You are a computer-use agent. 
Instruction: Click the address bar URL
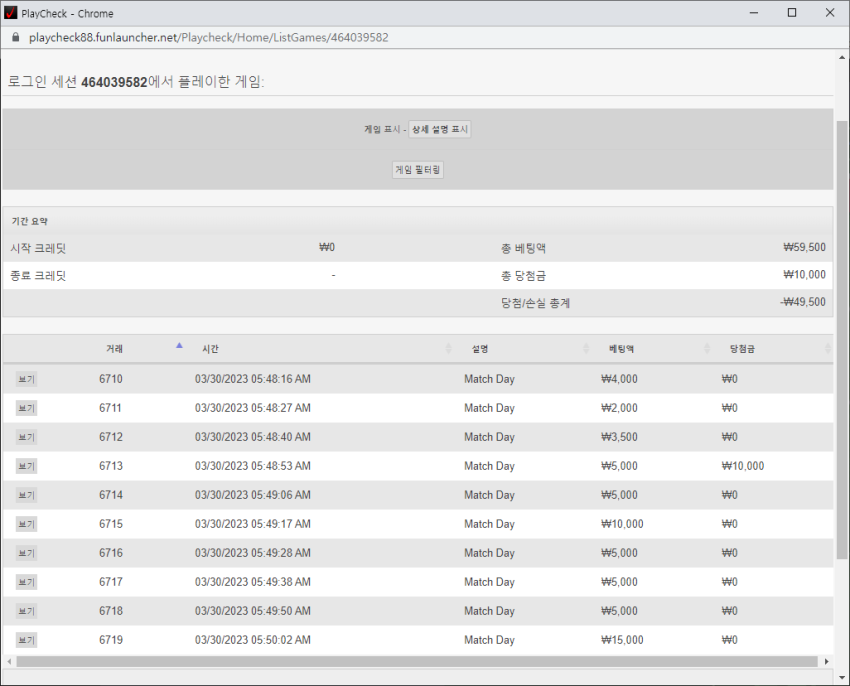pos(209,37)
